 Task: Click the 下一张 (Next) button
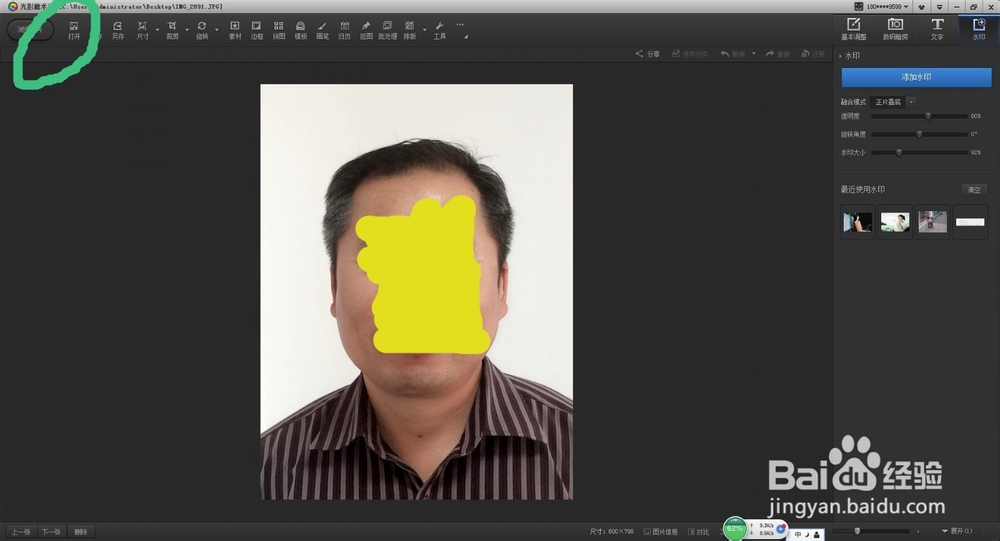(51, 531)
